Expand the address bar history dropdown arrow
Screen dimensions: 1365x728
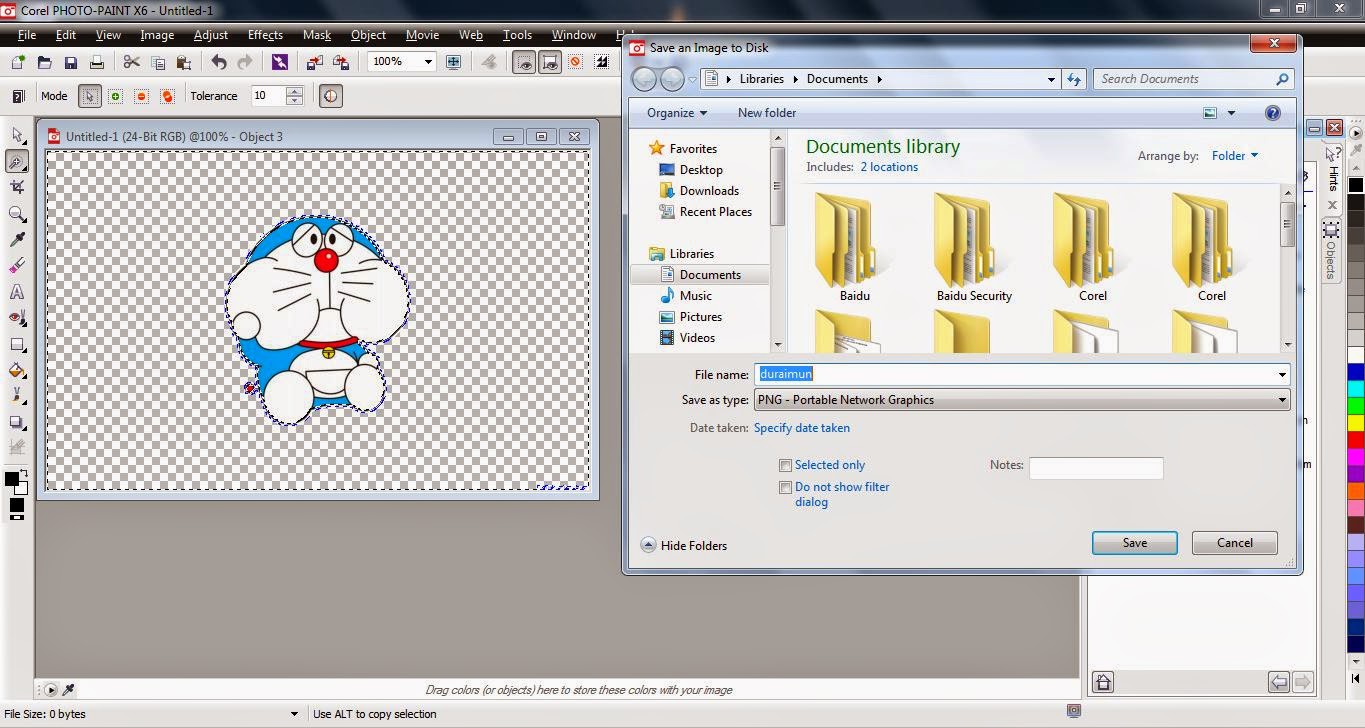1051,79
